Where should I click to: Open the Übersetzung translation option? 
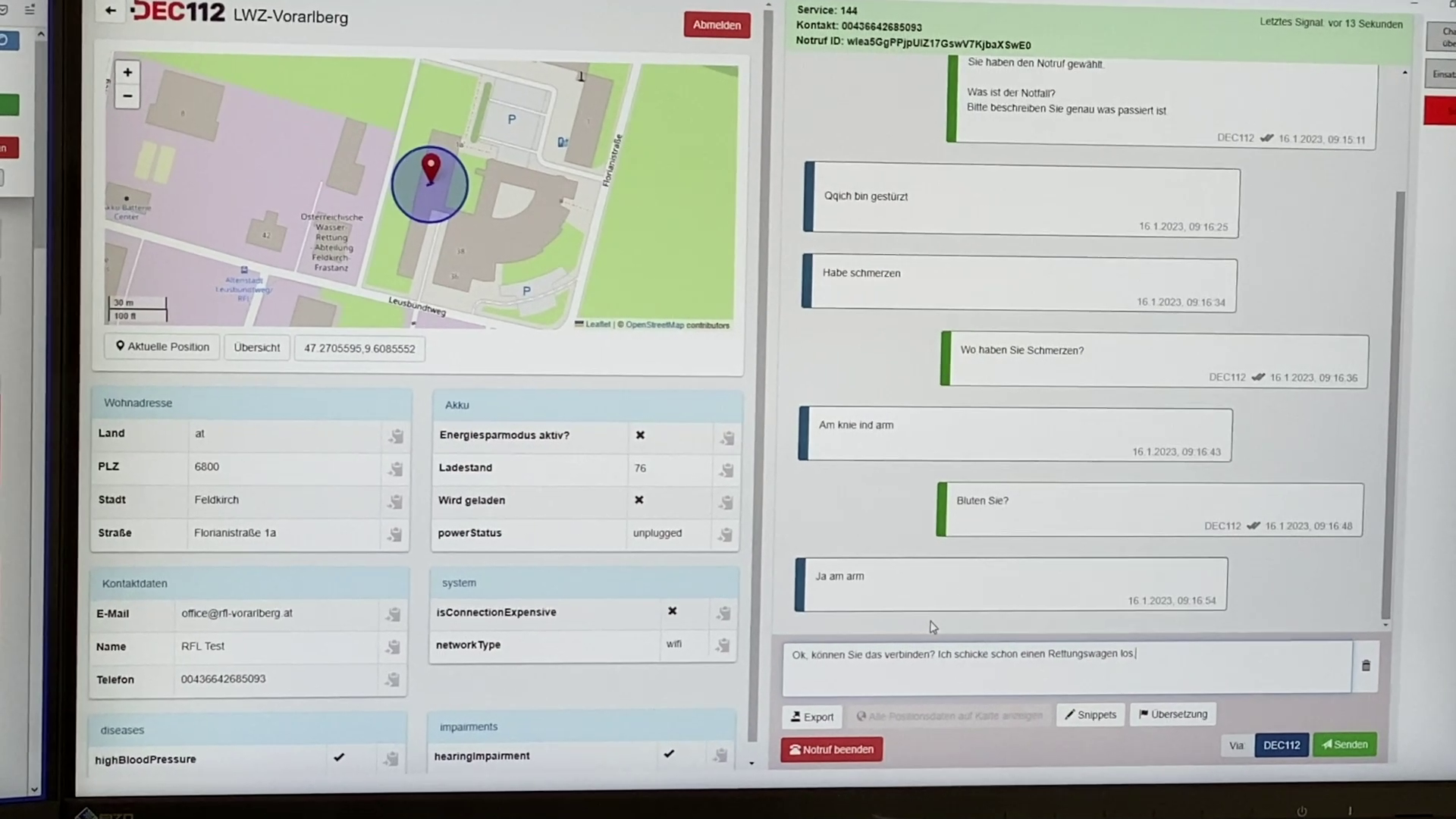point(1172,714)
